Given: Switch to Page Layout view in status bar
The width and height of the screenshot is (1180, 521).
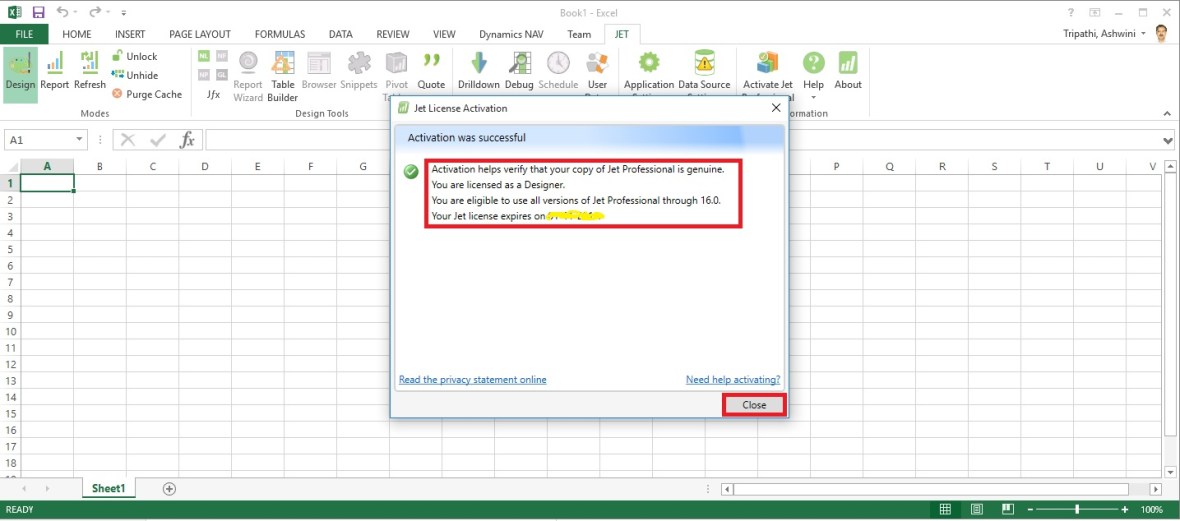Looking at the screenshot, I should [x=977, y=510].
